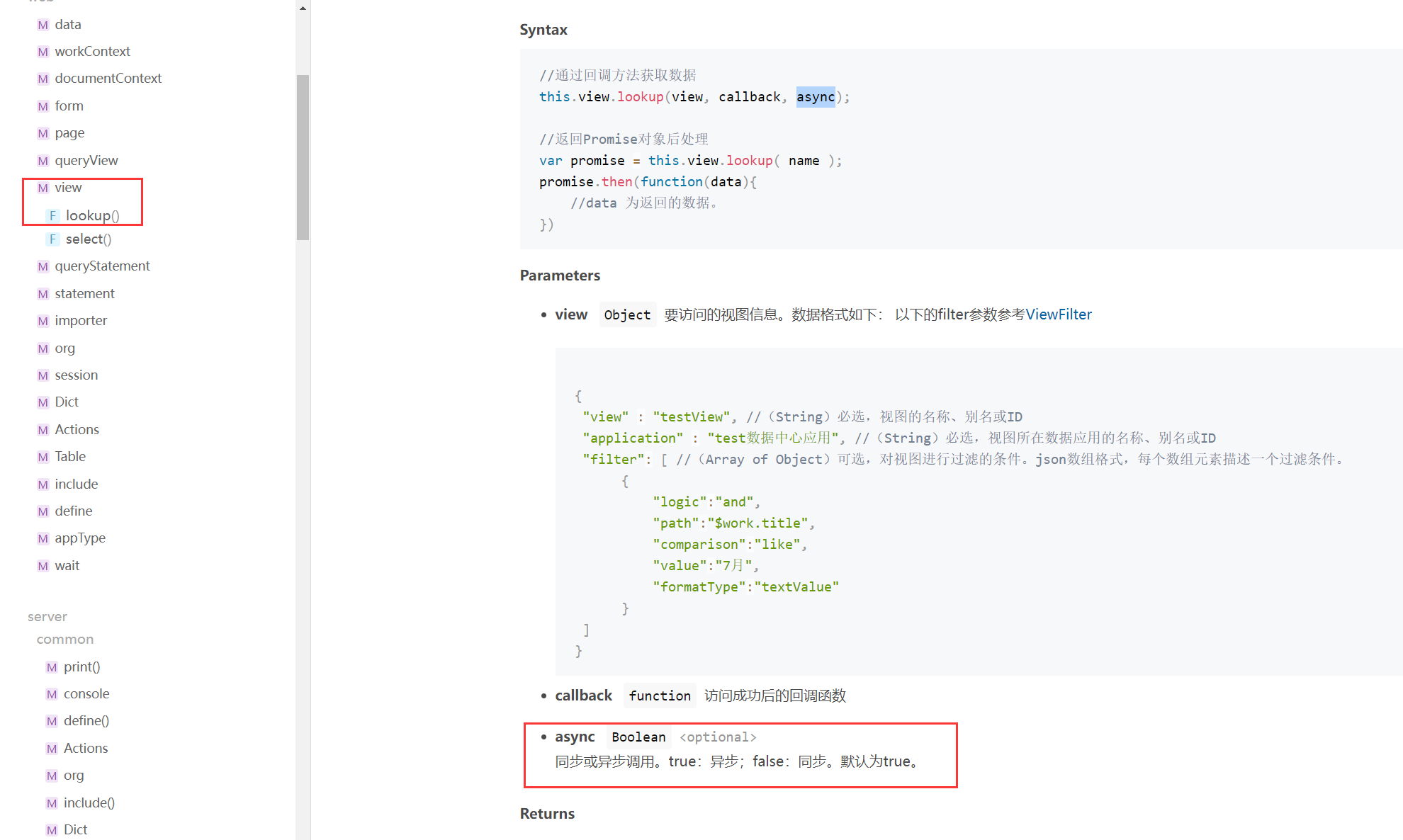The image size is (1403, 840).
Task: Open the appType module entry
Action: pos(80,538)
